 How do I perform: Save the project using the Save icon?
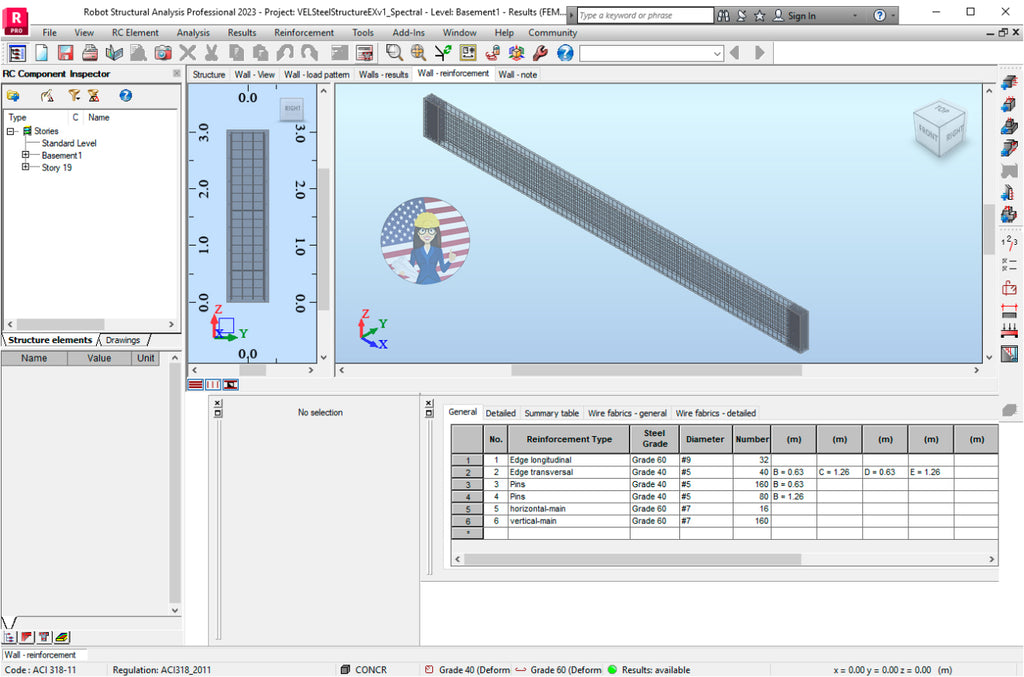67,52
